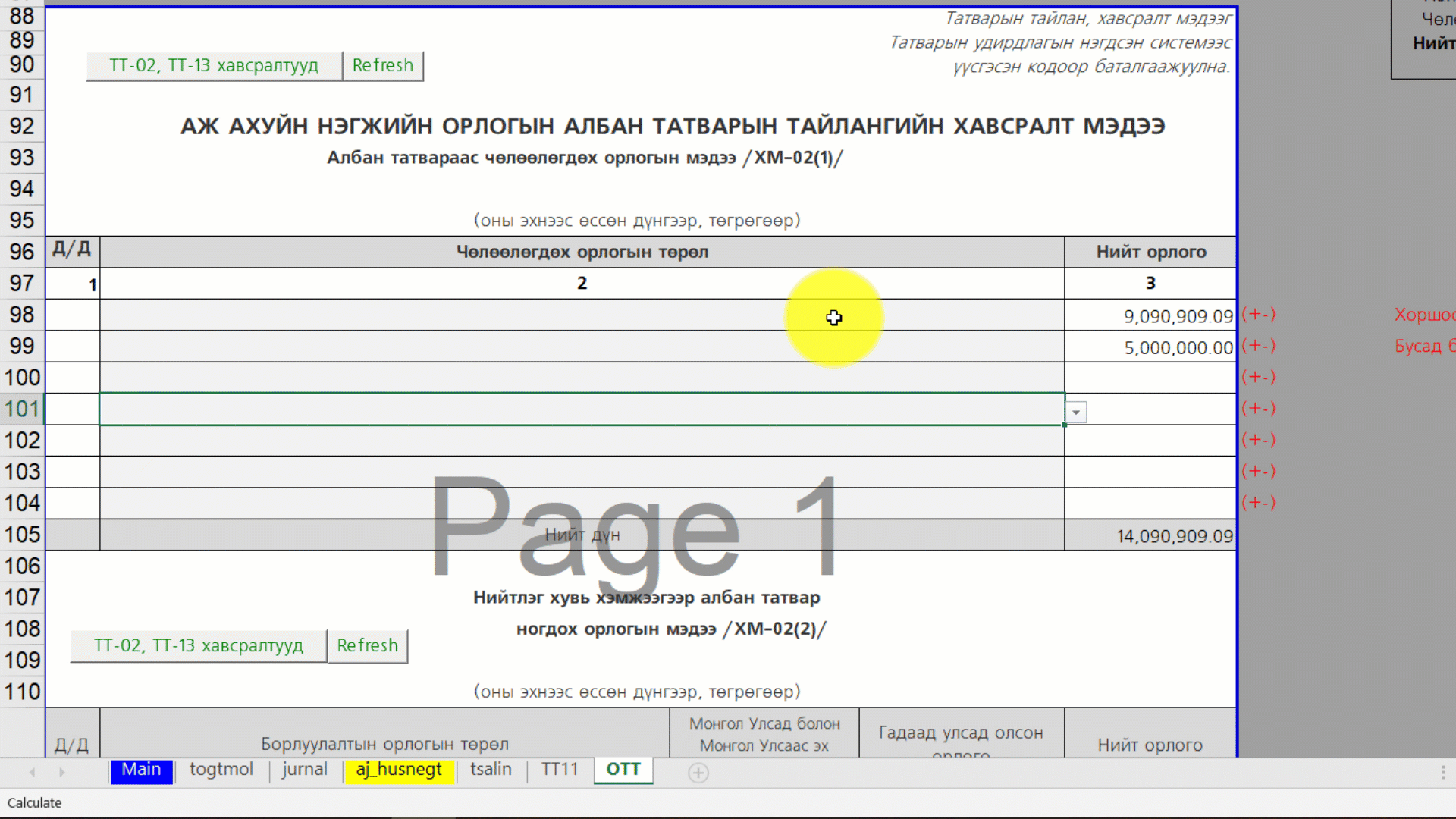
Task: Switch to the Main sheet tab
Action: [141, 770]
